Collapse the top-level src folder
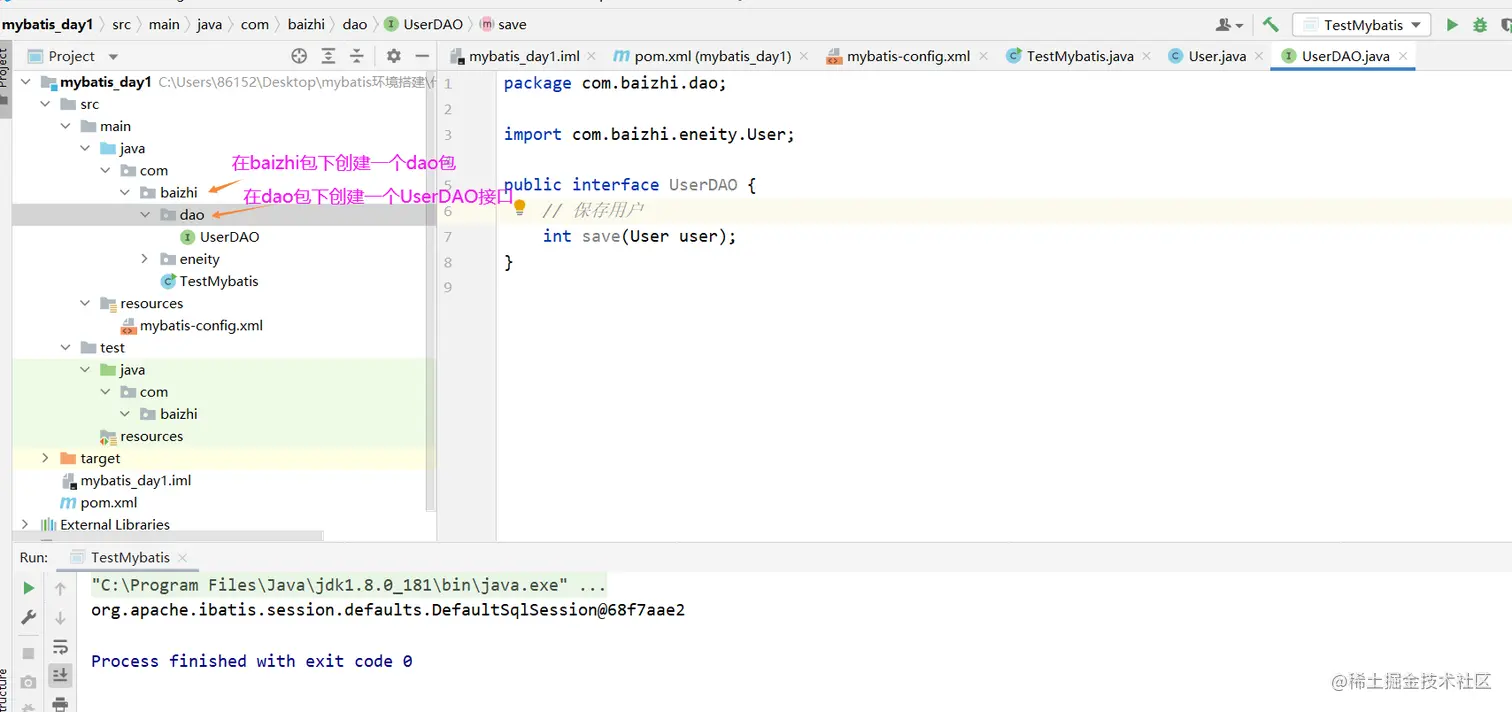 (45, 104)
